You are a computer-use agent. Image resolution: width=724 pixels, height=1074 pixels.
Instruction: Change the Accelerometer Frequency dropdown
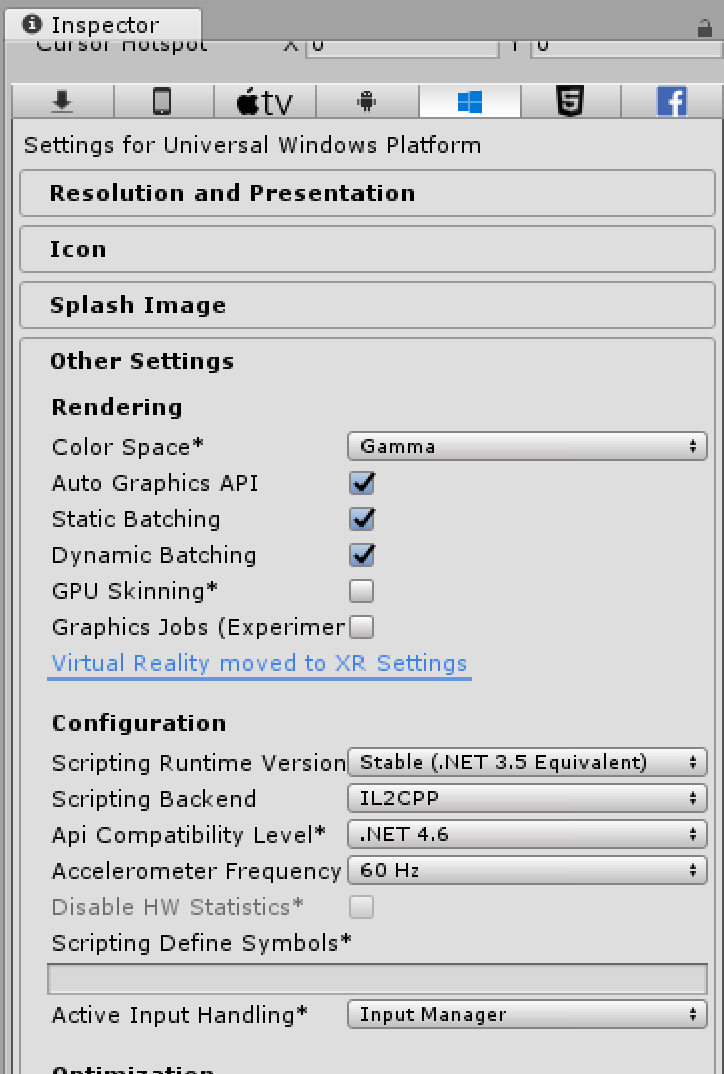[526, 871]
